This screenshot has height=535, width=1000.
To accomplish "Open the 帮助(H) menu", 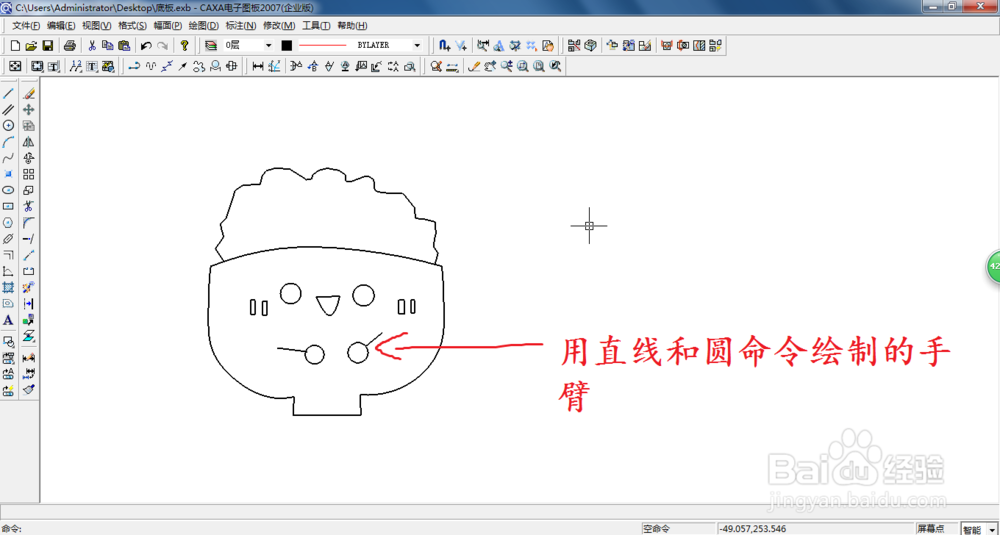I will pyautogui.click(x=352, y=26).
